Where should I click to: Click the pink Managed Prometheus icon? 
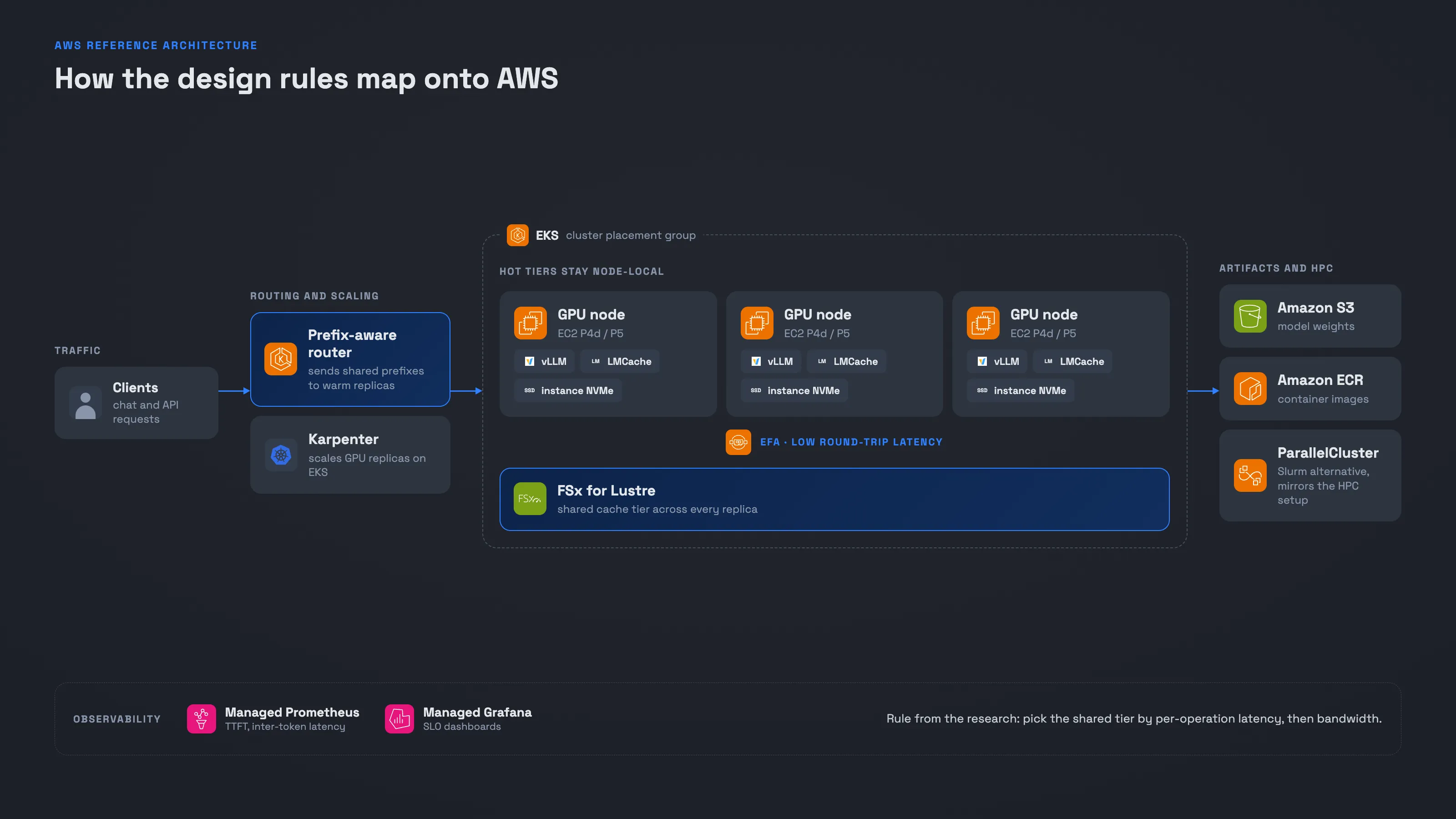tap(201, 719)
